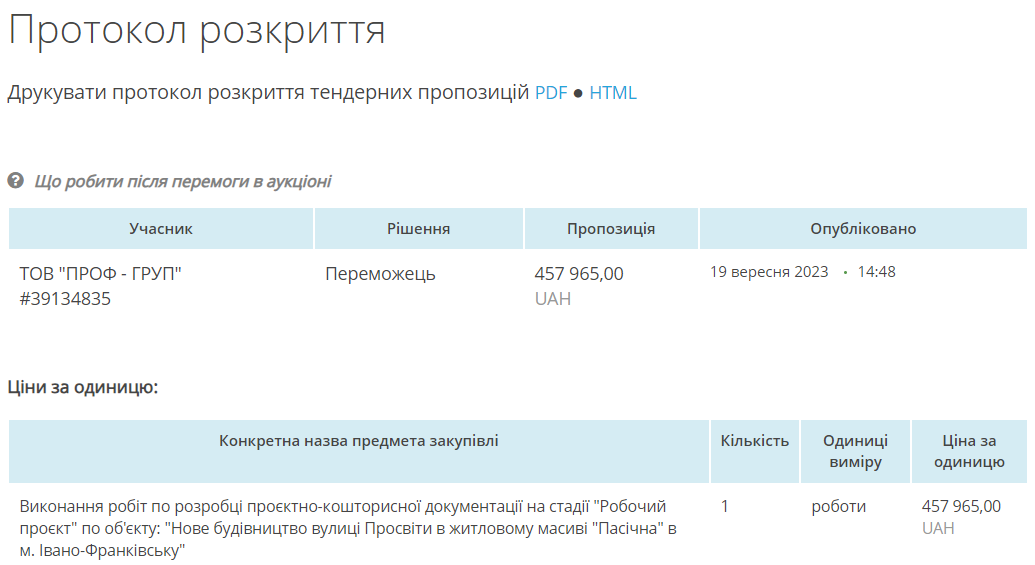Click the unit value 'роботи'

pyautogui.click(x=838, y=506)
